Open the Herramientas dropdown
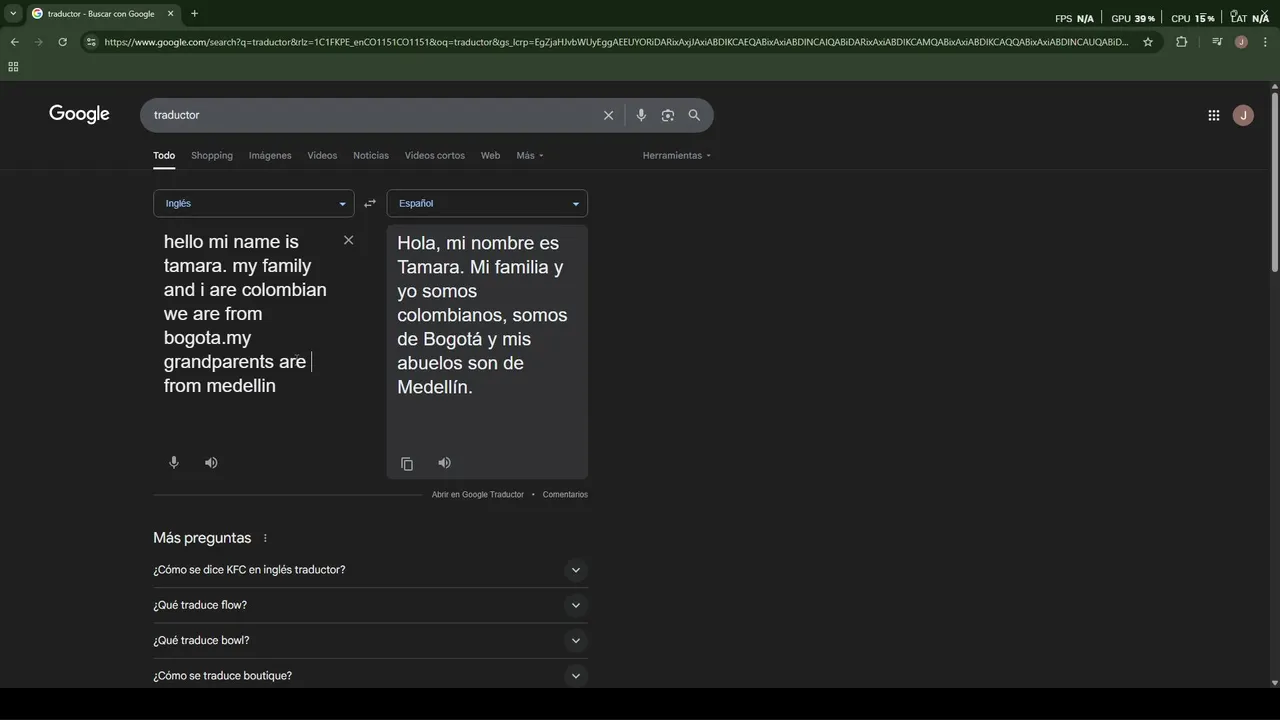1280x720 pixels. [x=677, y=155]
